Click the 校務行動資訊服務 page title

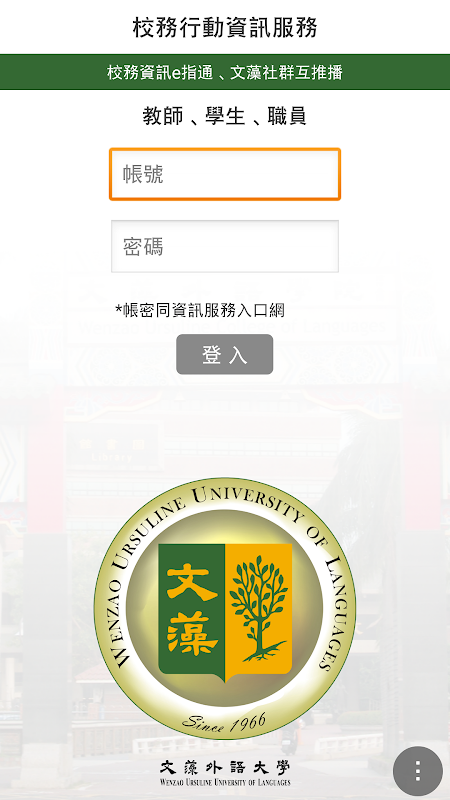coord(225,27)
